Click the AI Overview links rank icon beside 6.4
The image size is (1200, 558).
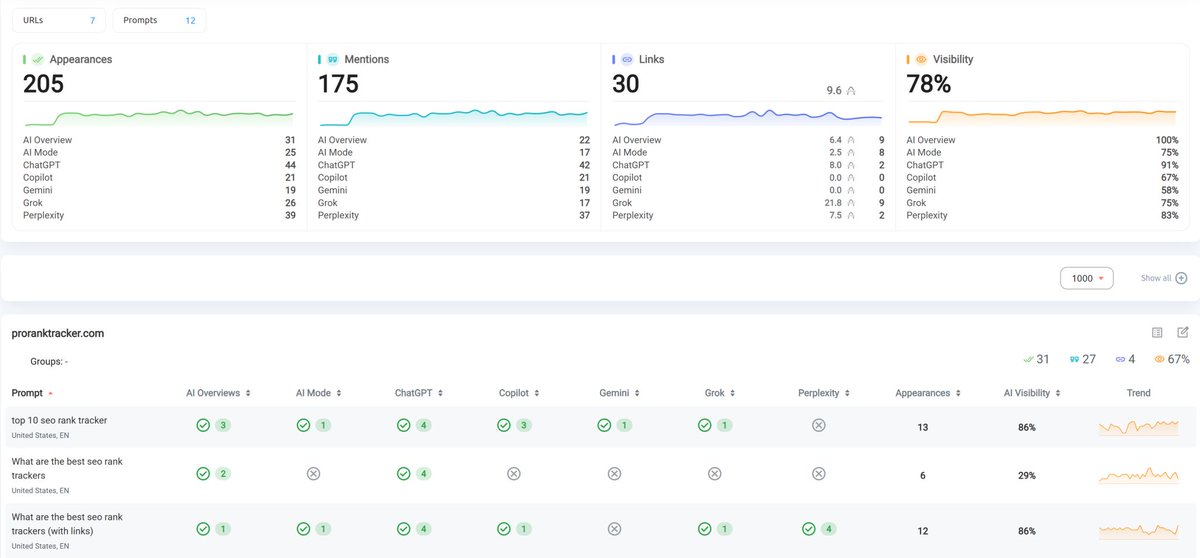(851, 140)
